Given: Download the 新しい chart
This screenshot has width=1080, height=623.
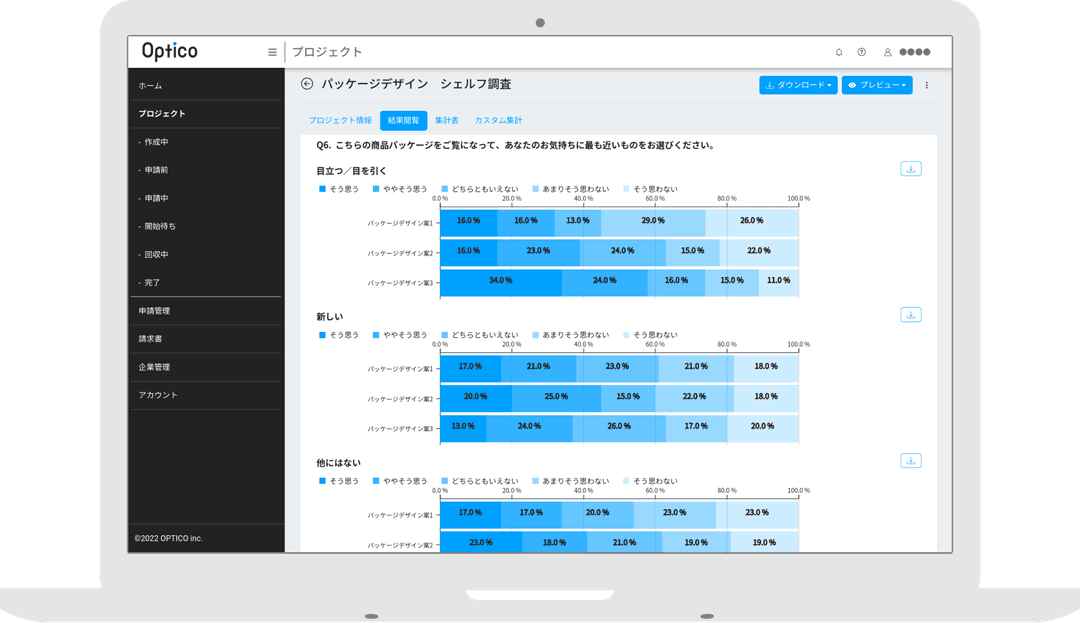Looking at the screenshot, I should [910, 314].
